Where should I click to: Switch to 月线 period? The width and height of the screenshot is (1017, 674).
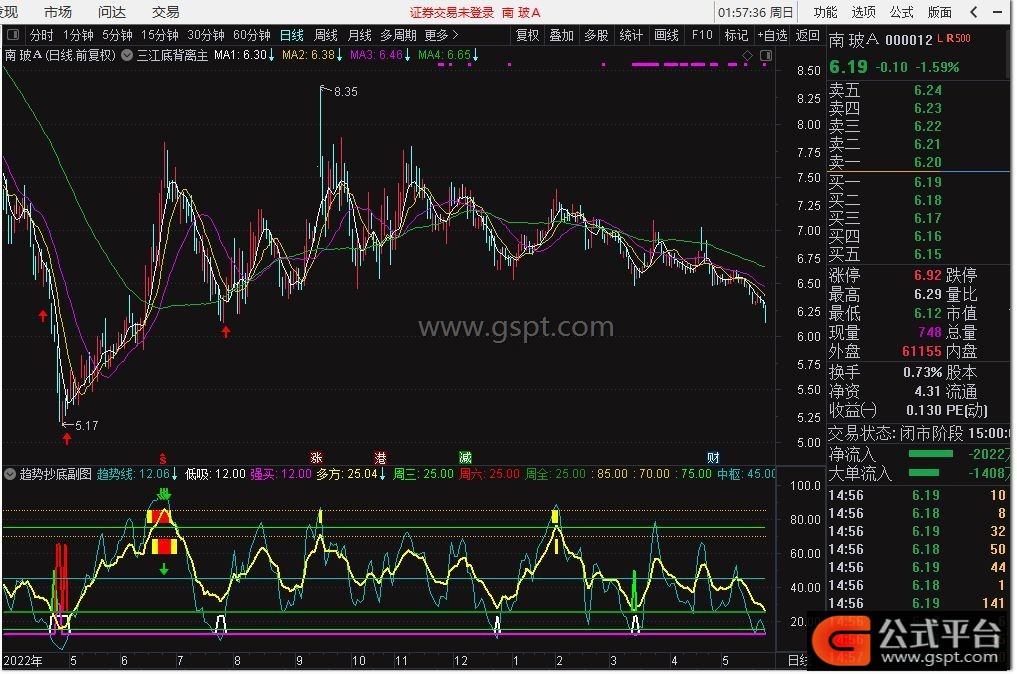(359, 35)
